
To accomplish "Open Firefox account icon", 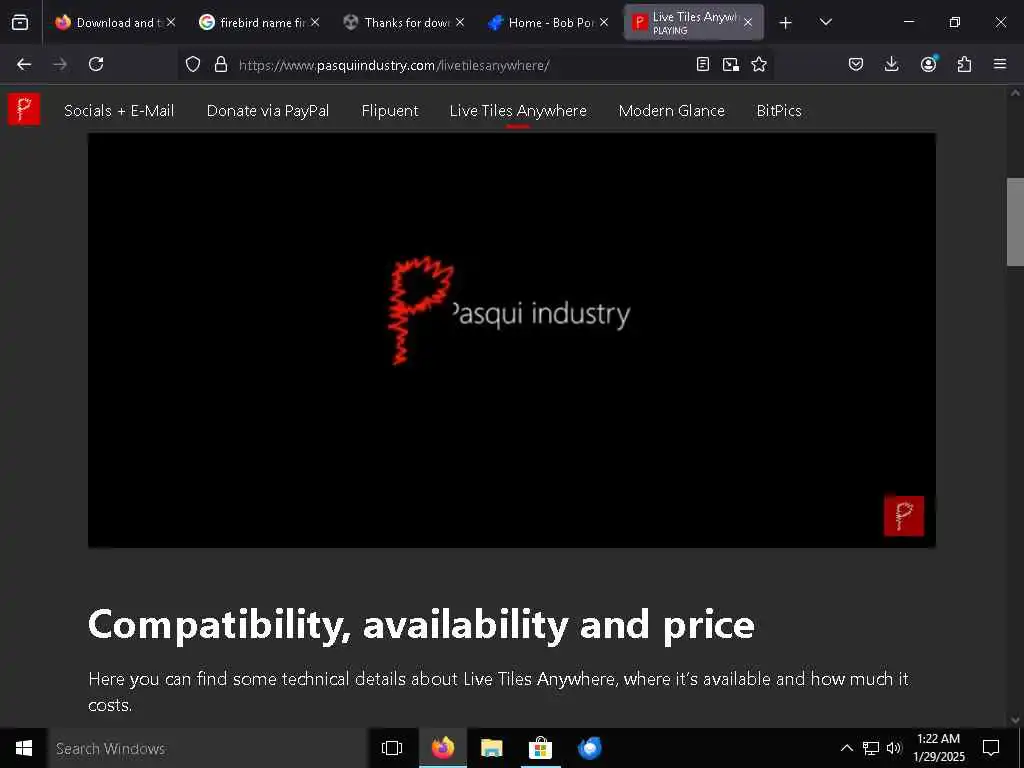I will tap(929, 63).
